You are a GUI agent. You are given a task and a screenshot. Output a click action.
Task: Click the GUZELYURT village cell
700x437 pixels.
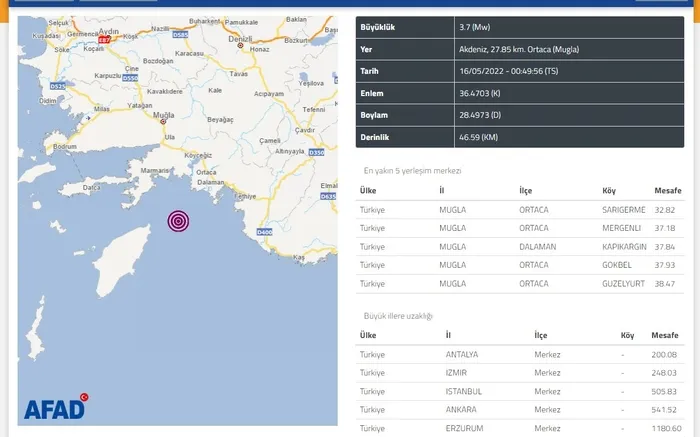623,284
